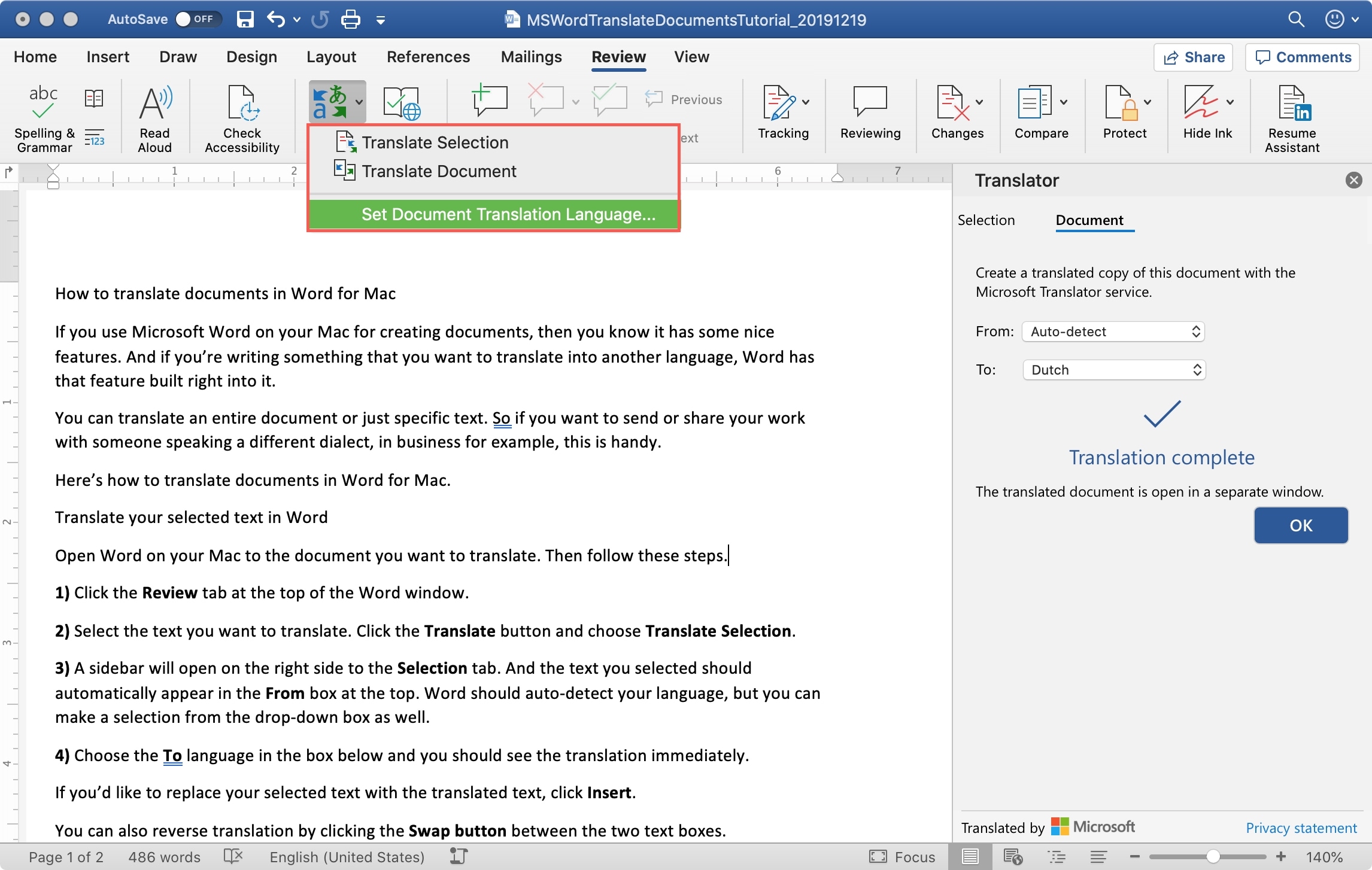Click the zoom out minus button
Image resolution: width=1372 pixels, height=870 pixels.
click(x=1134, y=857)
